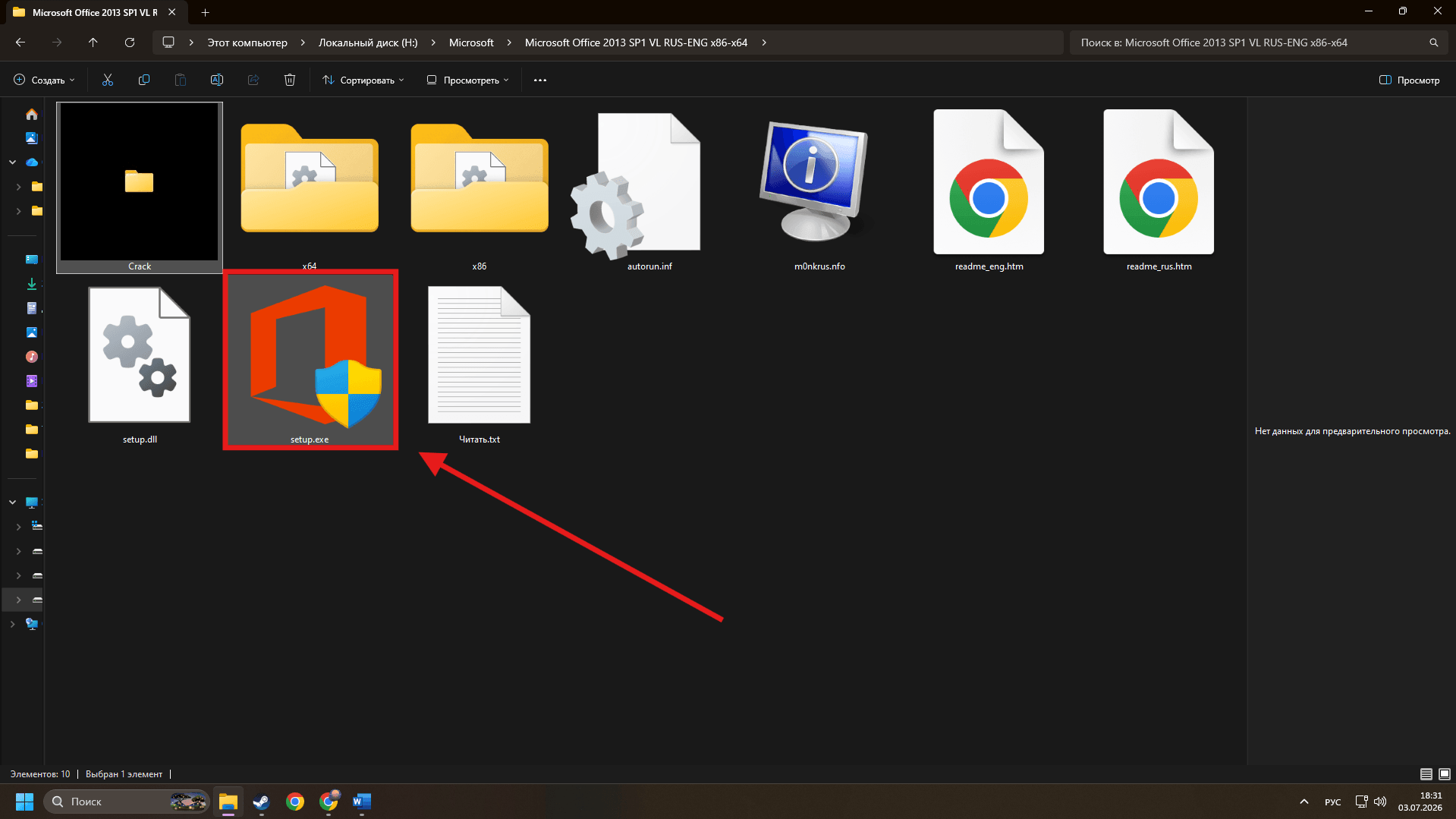Delete selected item with trash icon
Viewport: 1456px width, 819px height.
[290, 80]
